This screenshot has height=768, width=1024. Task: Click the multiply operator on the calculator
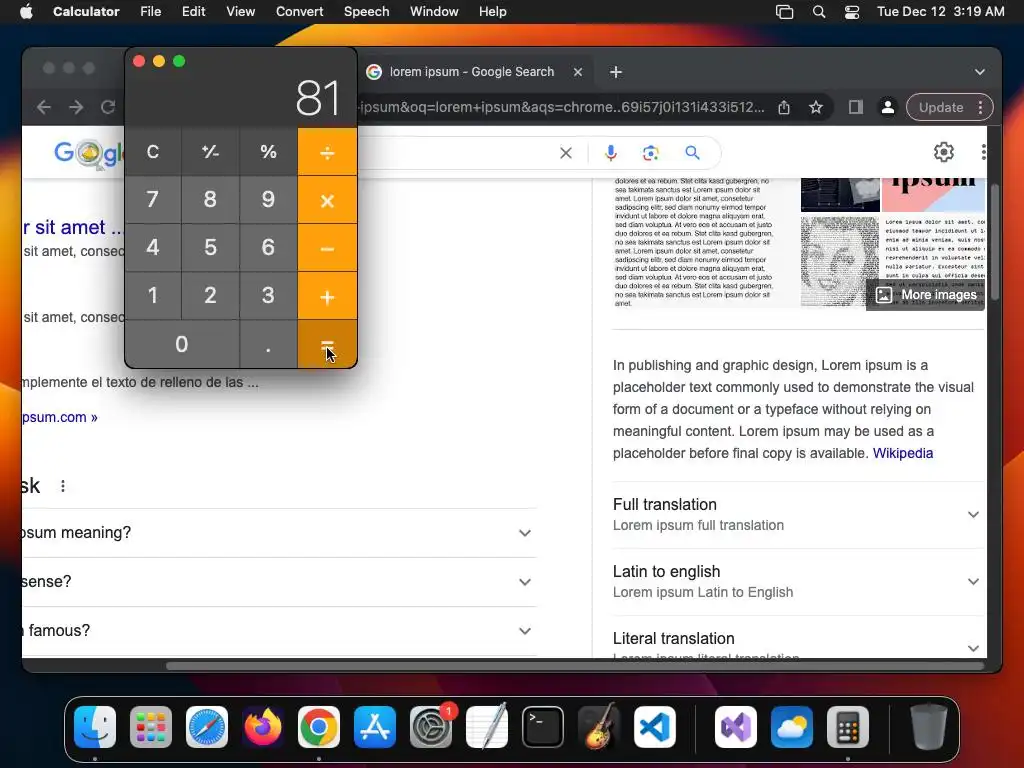point(327,200)
